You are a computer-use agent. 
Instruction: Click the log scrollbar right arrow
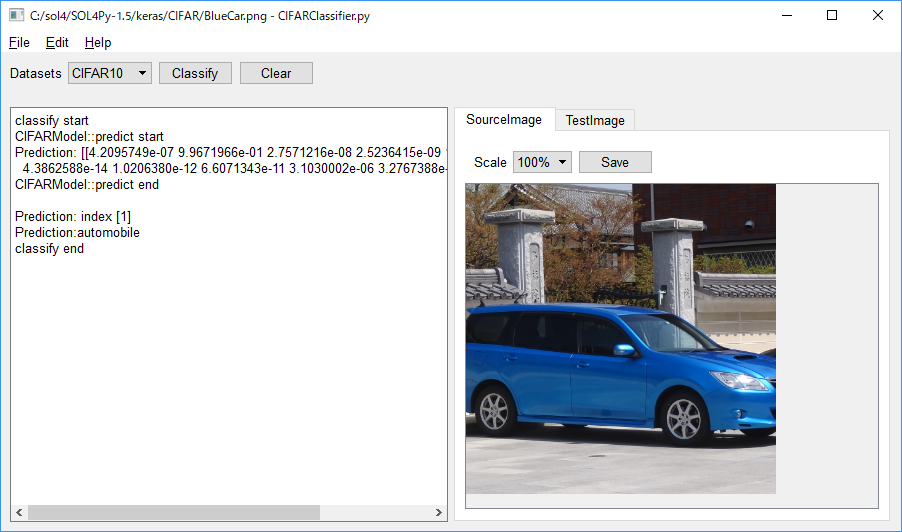[439, 512]
